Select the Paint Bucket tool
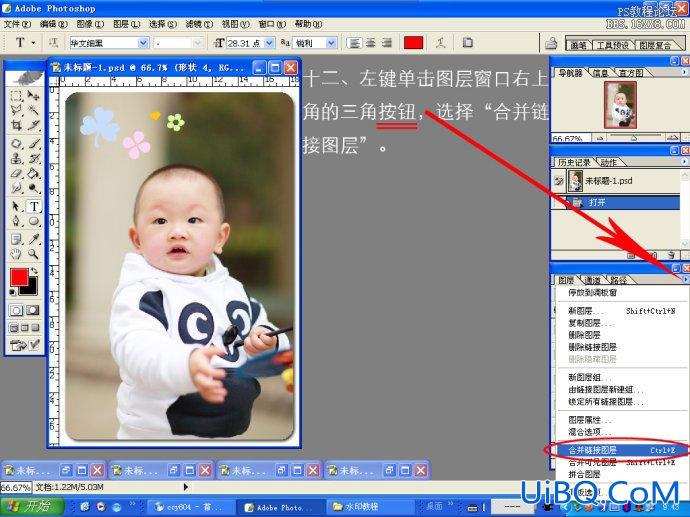The image size is (690, 517). [x=33, y=173]
